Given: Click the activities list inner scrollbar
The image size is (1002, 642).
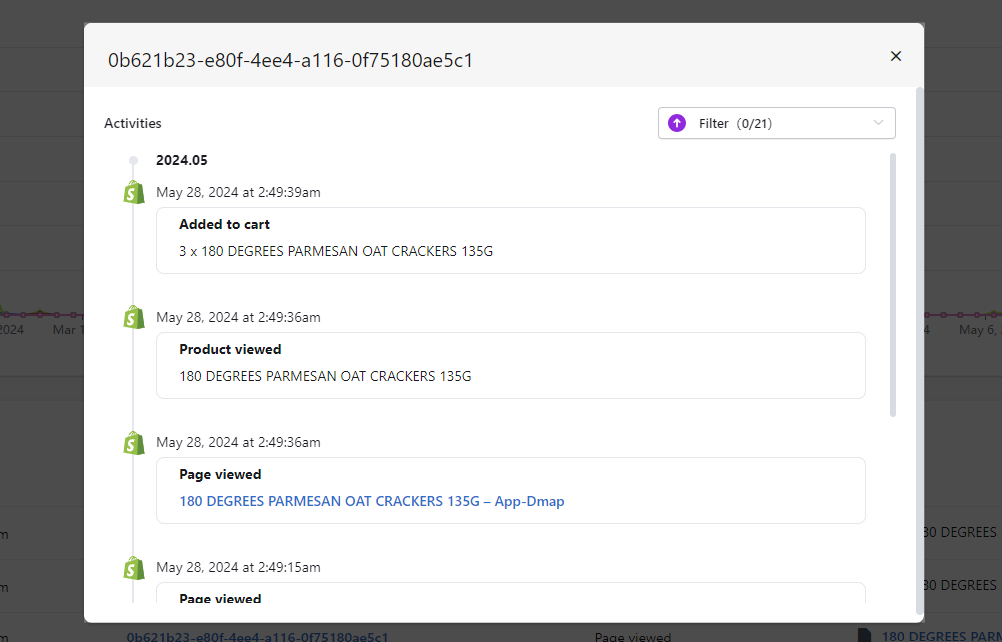Looking at the screenshot, I should click(893, 285).
